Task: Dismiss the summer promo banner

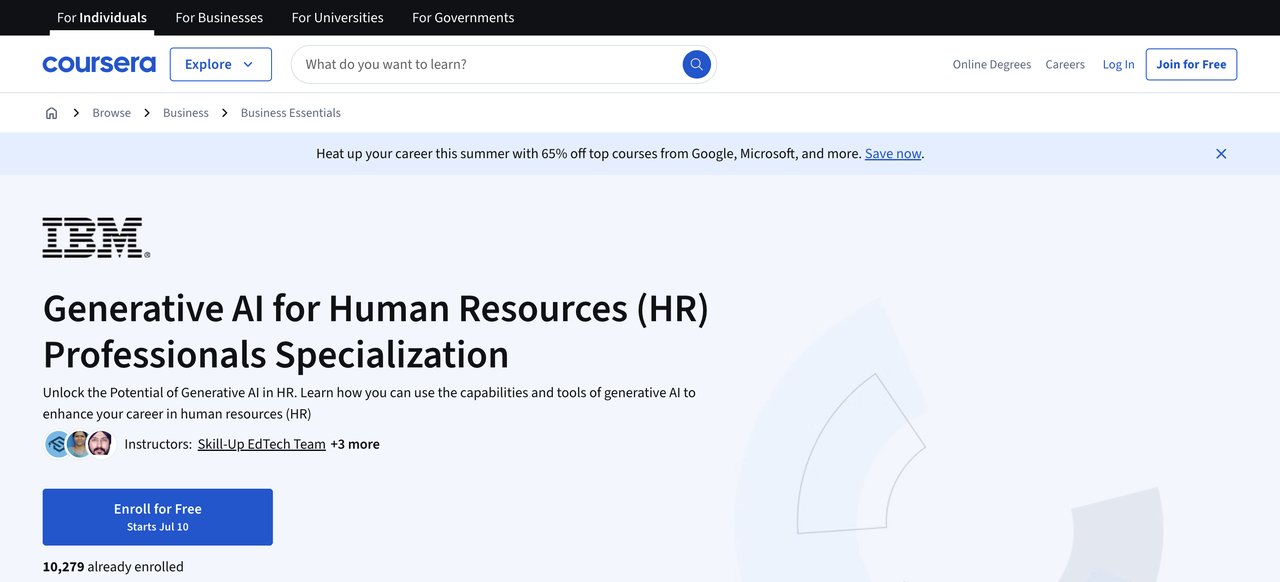Action: coord(1221,154)
